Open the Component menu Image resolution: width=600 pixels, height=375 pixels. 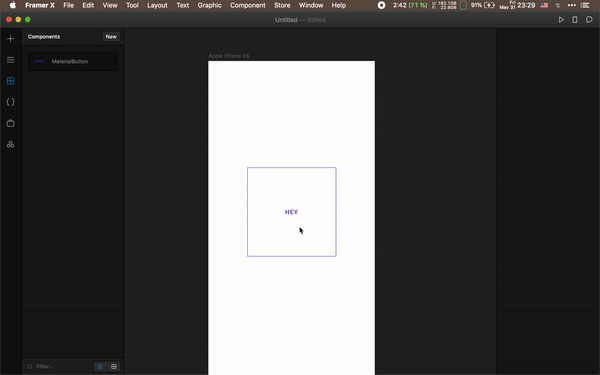coord(248,5)
